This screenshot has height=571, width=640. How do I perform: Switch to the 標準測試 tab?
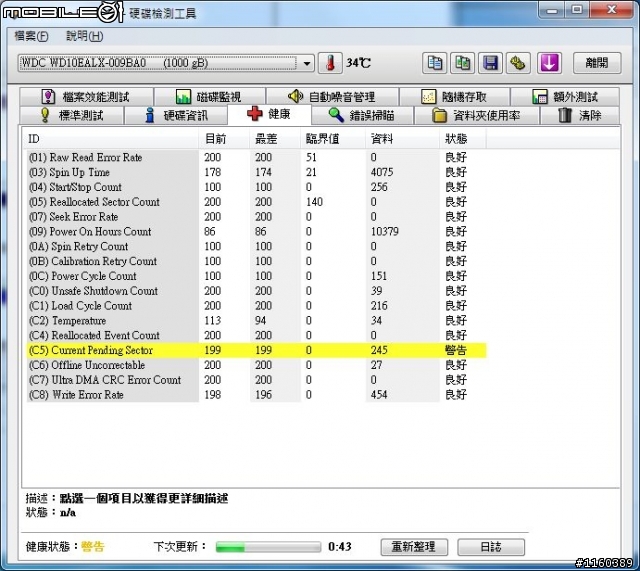click(x=71, y=115)
